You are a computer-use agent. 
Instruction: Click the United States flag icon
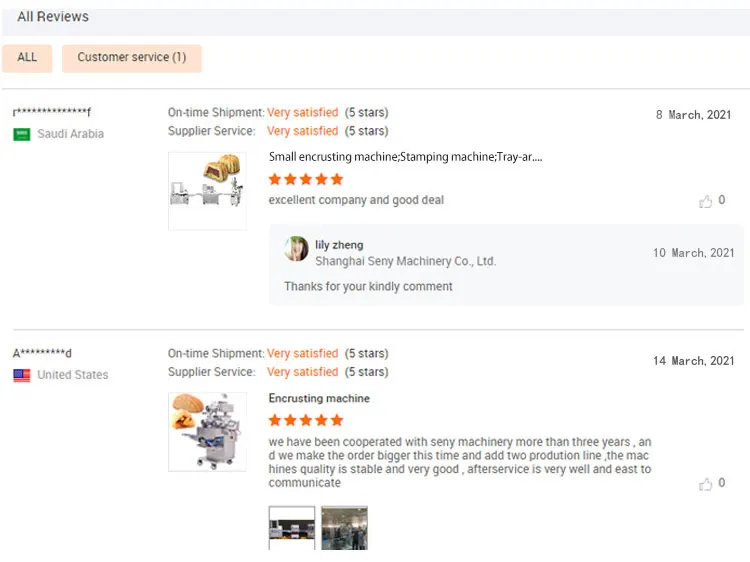click(x=21, y=375)
